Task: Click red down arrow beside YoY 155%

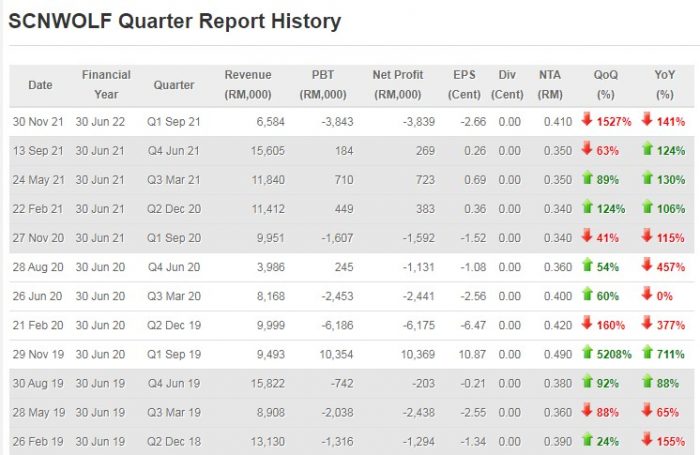Action: pos(647,440)
